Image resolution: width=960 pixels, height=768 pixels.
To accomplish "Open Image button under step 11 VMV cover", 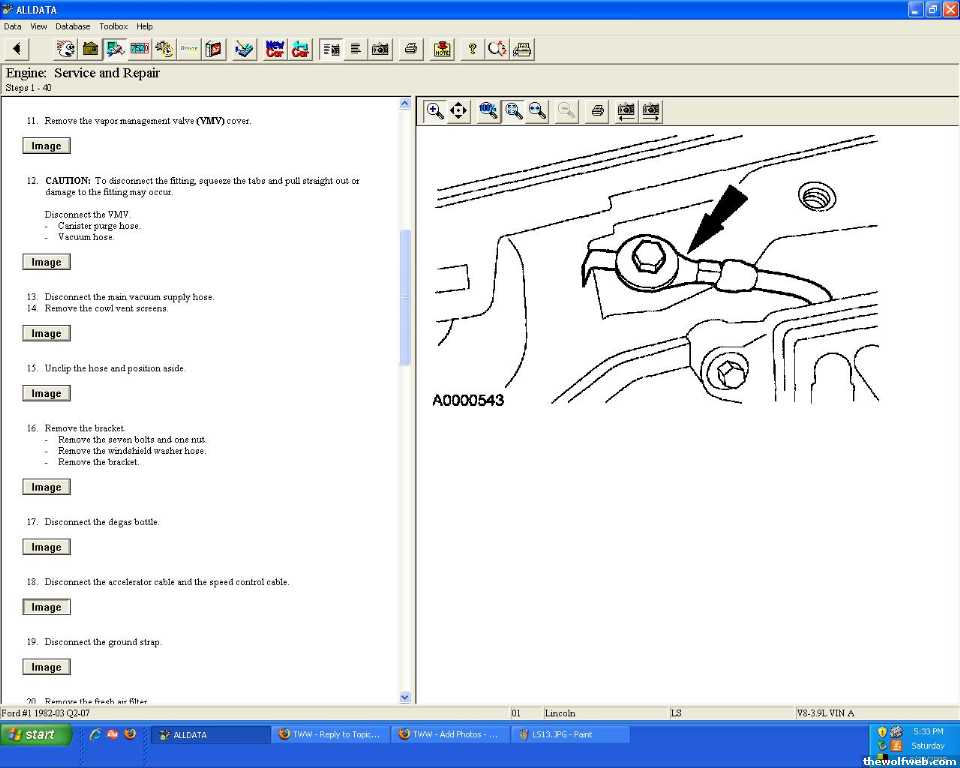I will (x=46, y=146).
